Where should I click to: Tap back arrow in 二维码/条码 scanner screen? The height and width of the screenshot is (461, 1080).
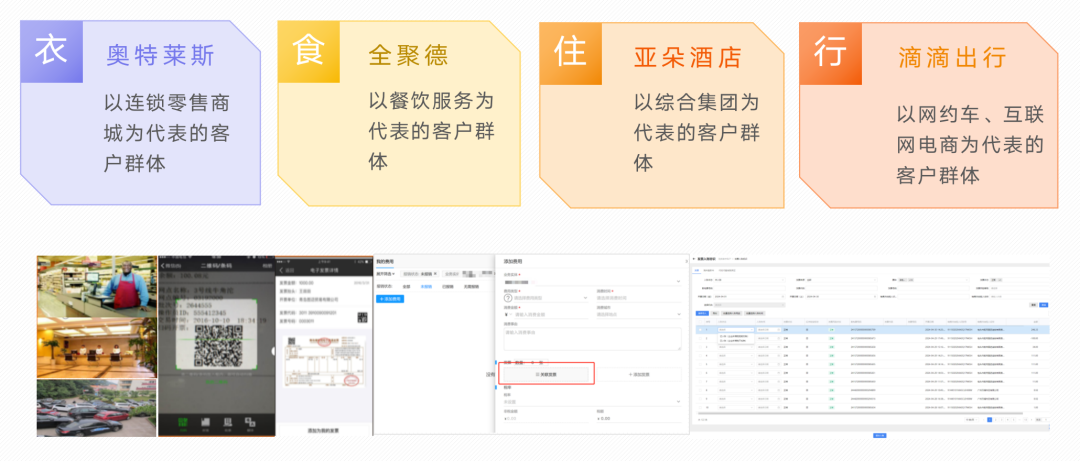click(x=163, y=266)
